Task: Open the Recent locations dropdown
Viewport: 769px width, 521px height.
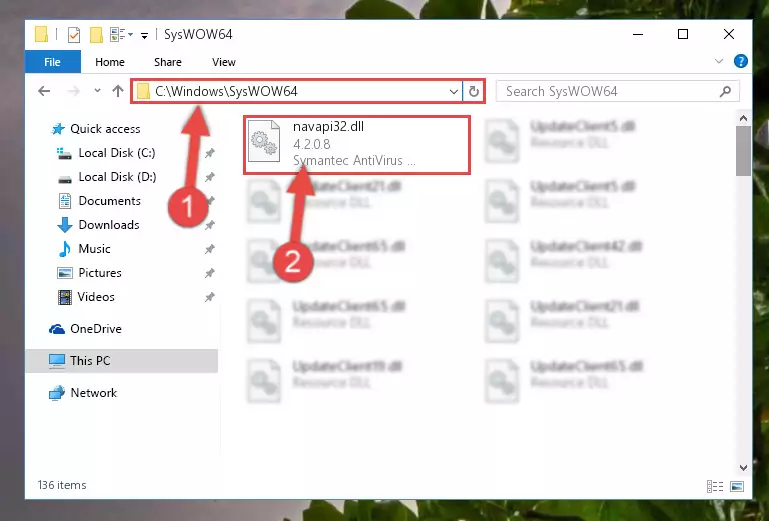Action: tap(97, 90)
